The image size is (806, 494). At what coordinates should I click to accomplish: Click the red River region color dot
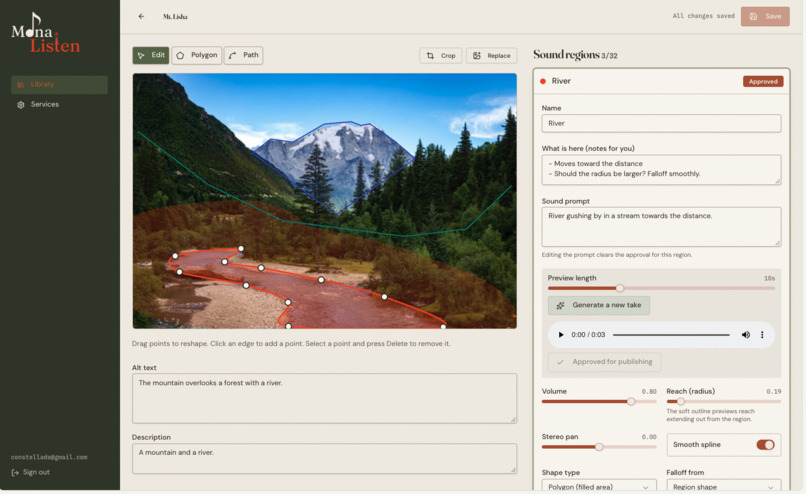click(x=543, y=81)
